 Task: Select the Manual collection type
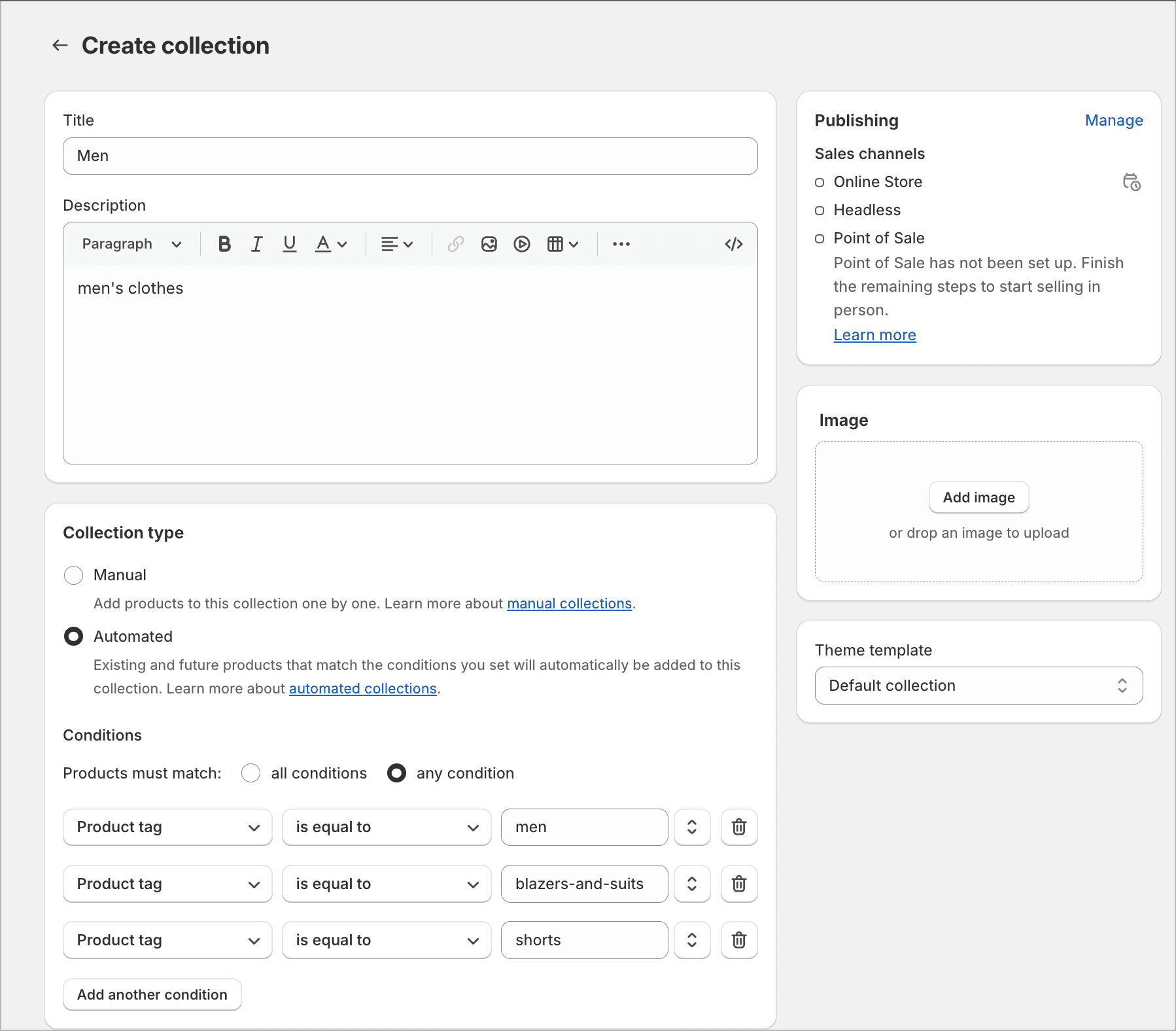[x=73, y=575]
